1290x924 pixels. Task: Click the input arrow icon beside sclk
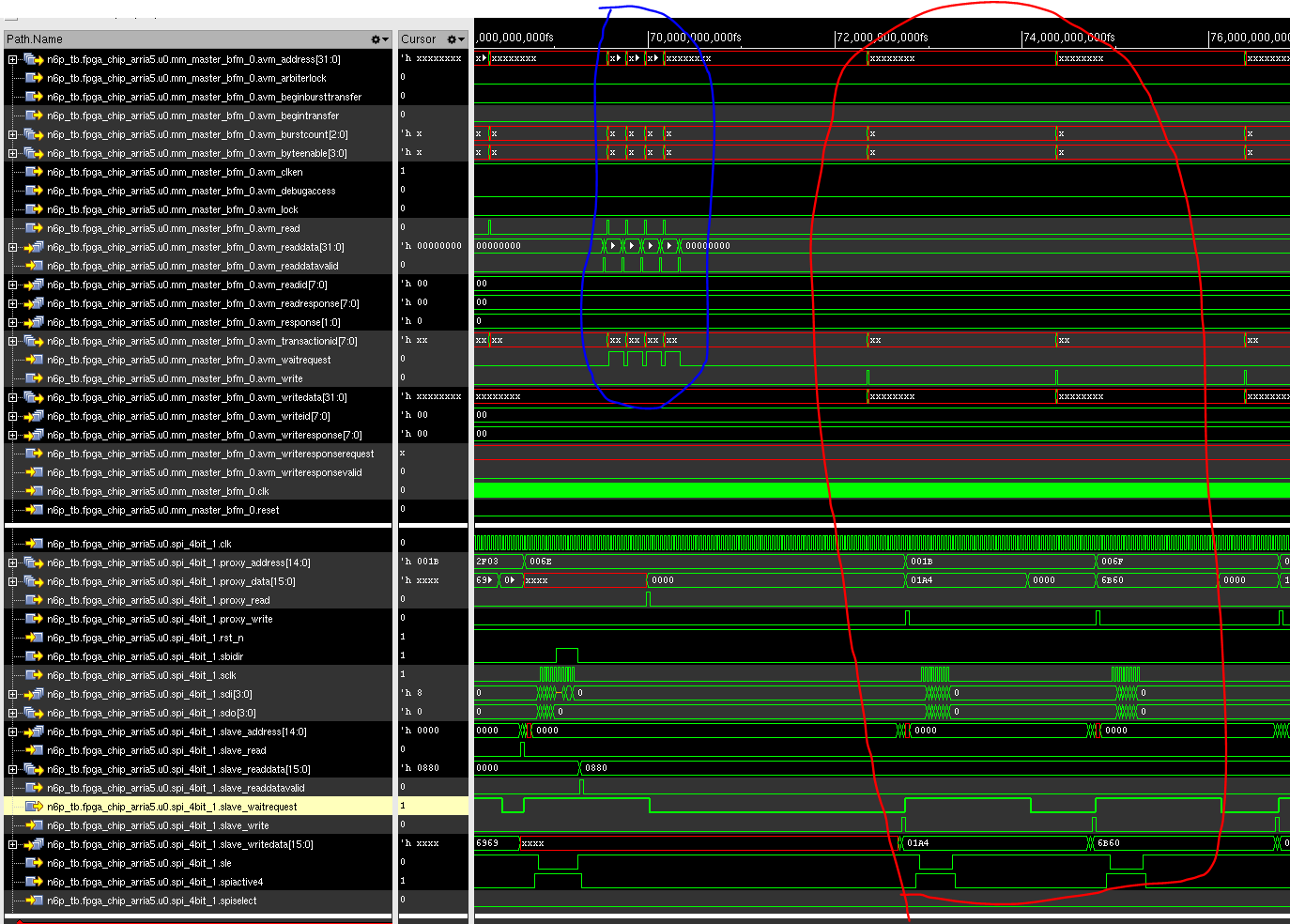click(36, 675)
